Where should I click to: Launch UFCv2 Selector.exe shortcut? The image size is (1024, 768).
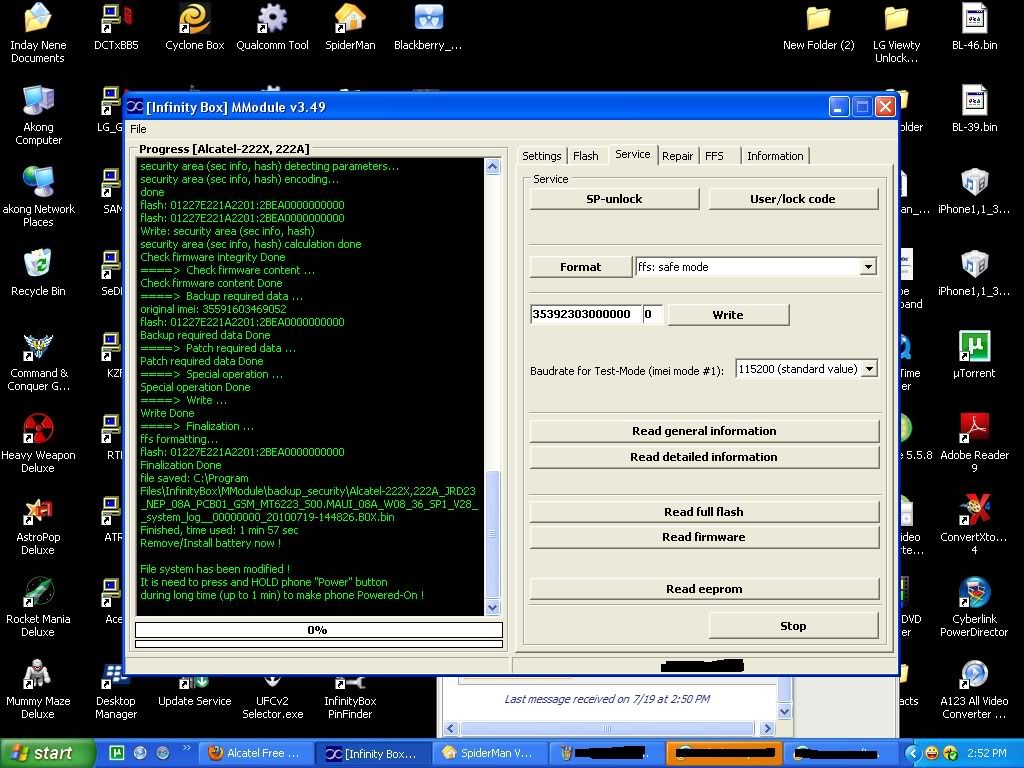(x=272, y=699)
